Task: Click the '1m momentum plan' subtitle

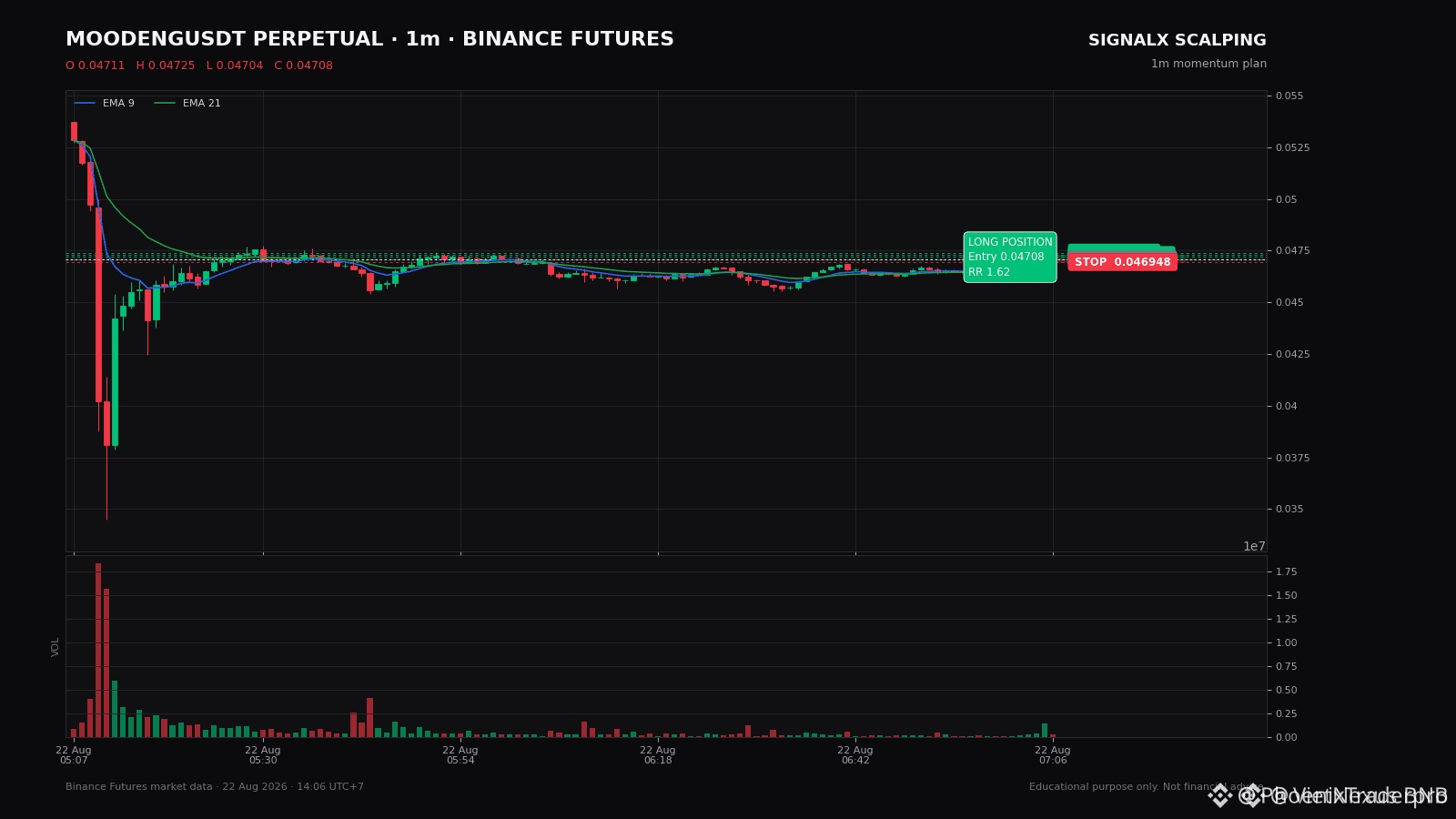Action: coord(1208,64)
